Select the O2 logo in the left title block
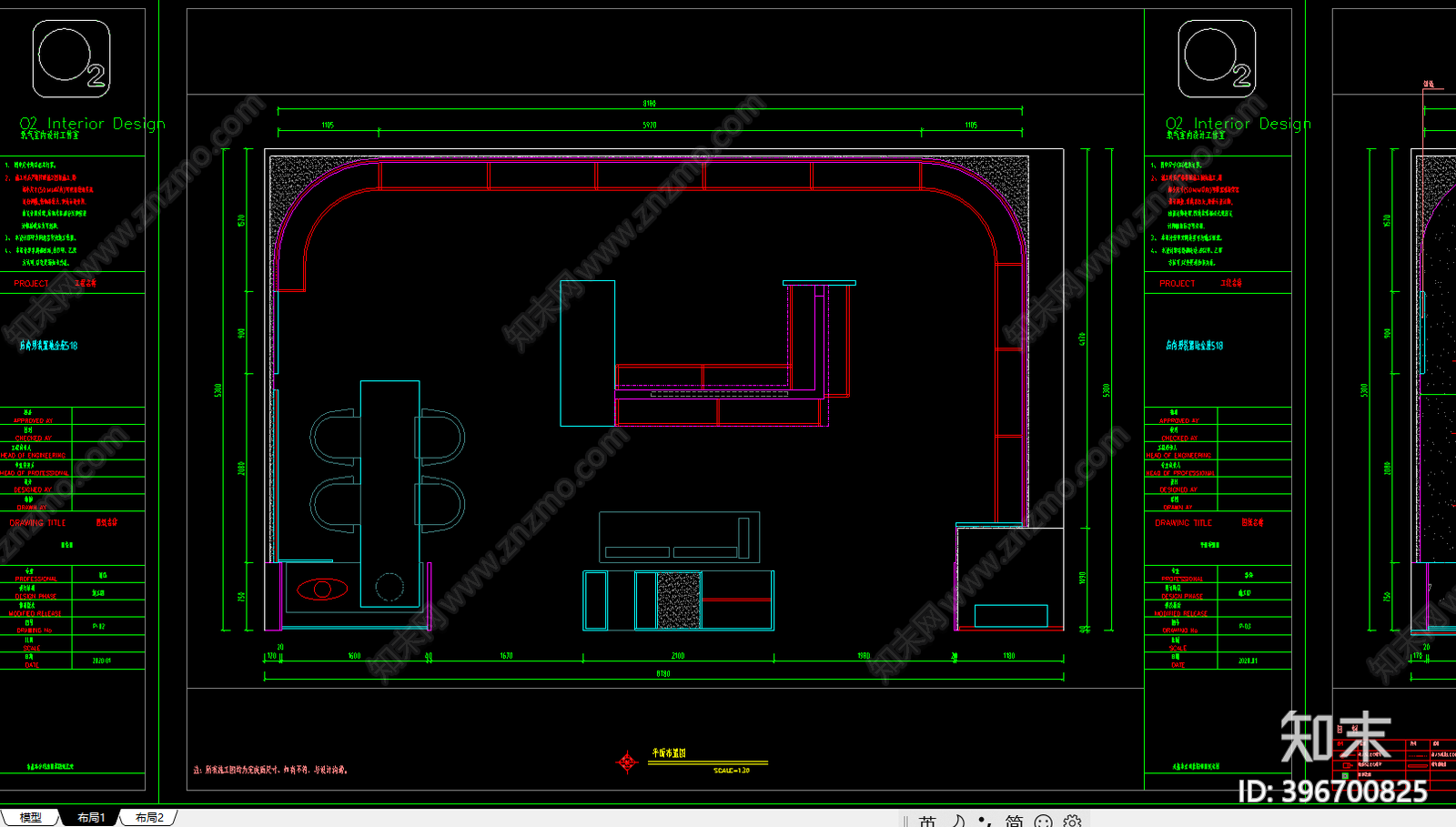The image size is (1456, 827). (x=72, y=59)
